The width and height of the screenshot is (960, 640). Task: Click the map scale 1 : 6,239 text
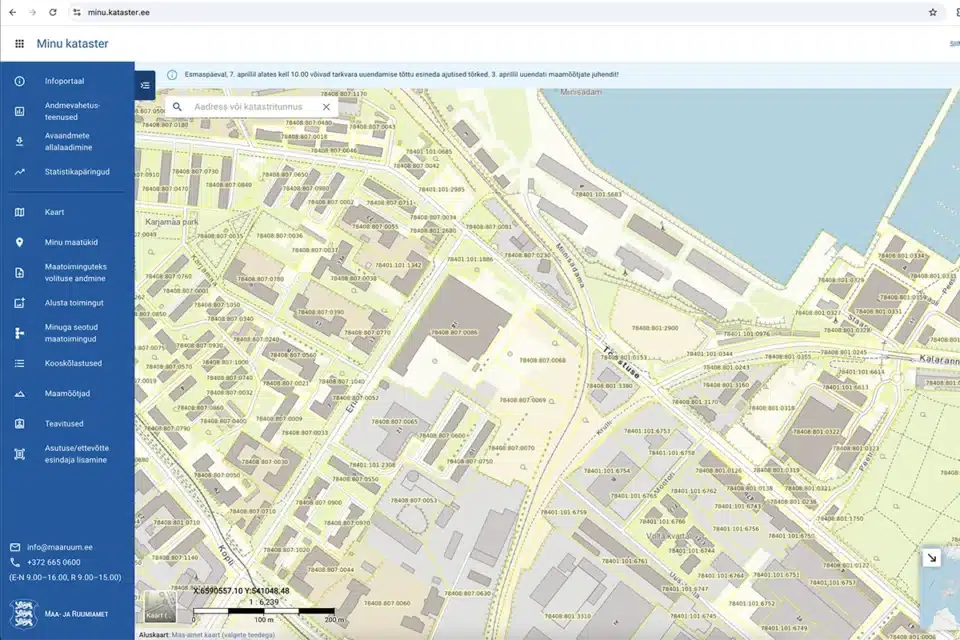click(x=264, y=602)
